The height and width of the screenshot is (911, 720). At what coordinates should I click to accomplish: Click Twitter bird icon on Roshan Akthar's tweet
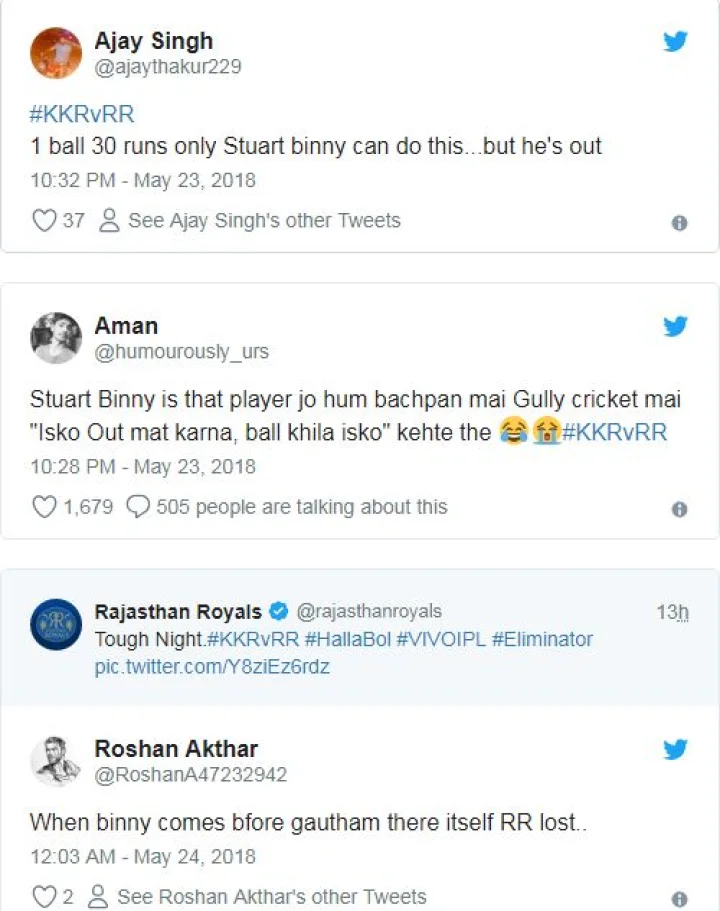tap(676, 750)
